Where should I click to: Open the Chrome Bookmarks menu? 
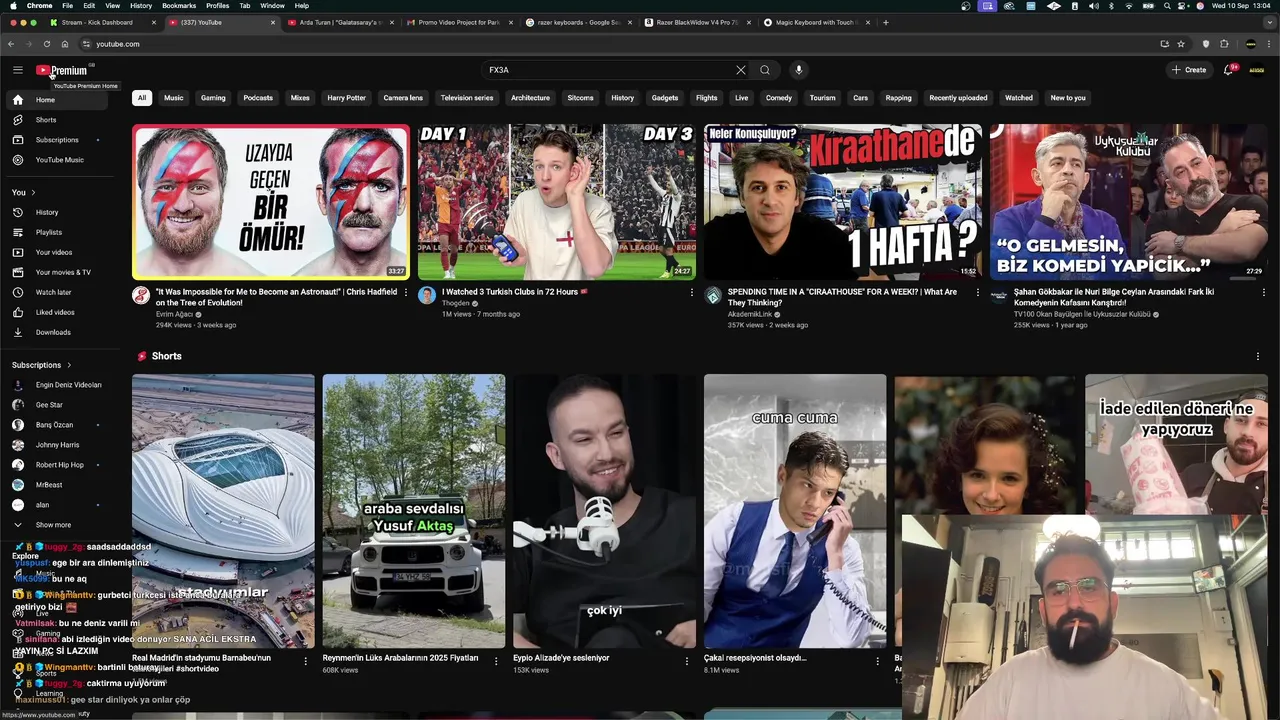[x=179, y=5]
